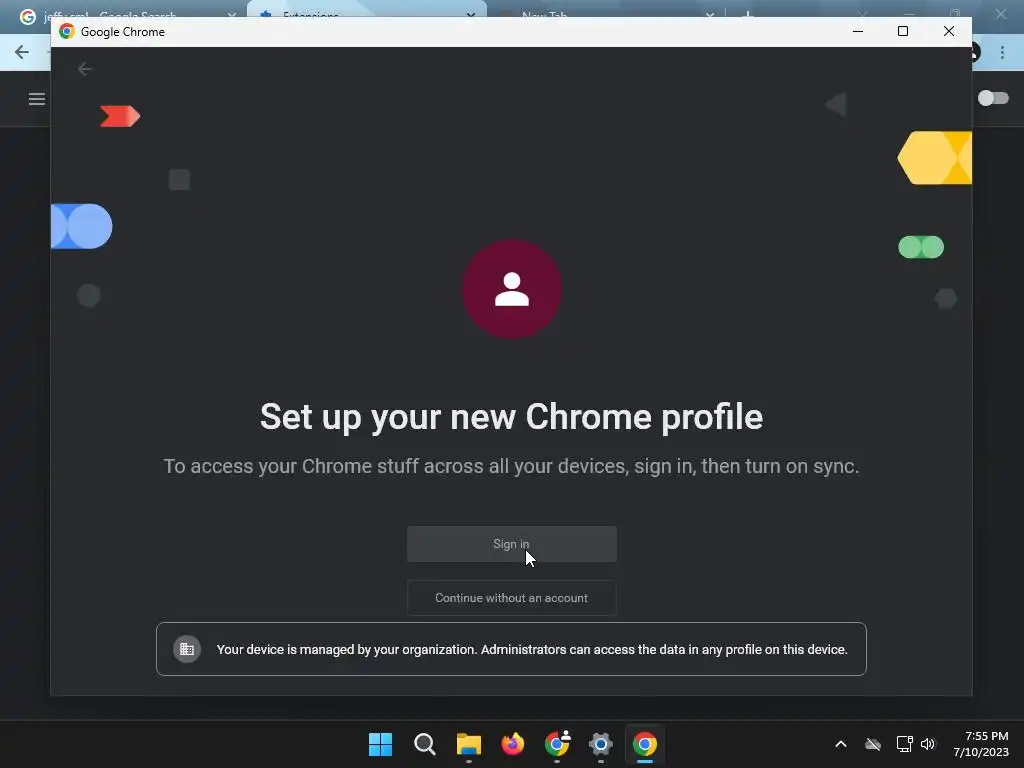
Task: Maximize the Google Chrome profile window
Action: coord(903,31)
